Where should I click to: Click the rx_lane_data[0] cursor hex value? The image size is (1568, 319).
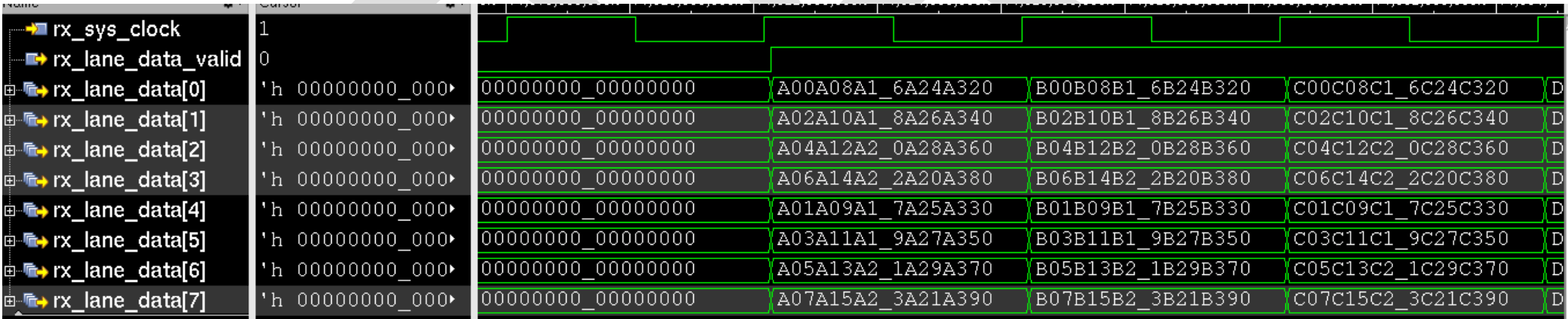[358, 89]
